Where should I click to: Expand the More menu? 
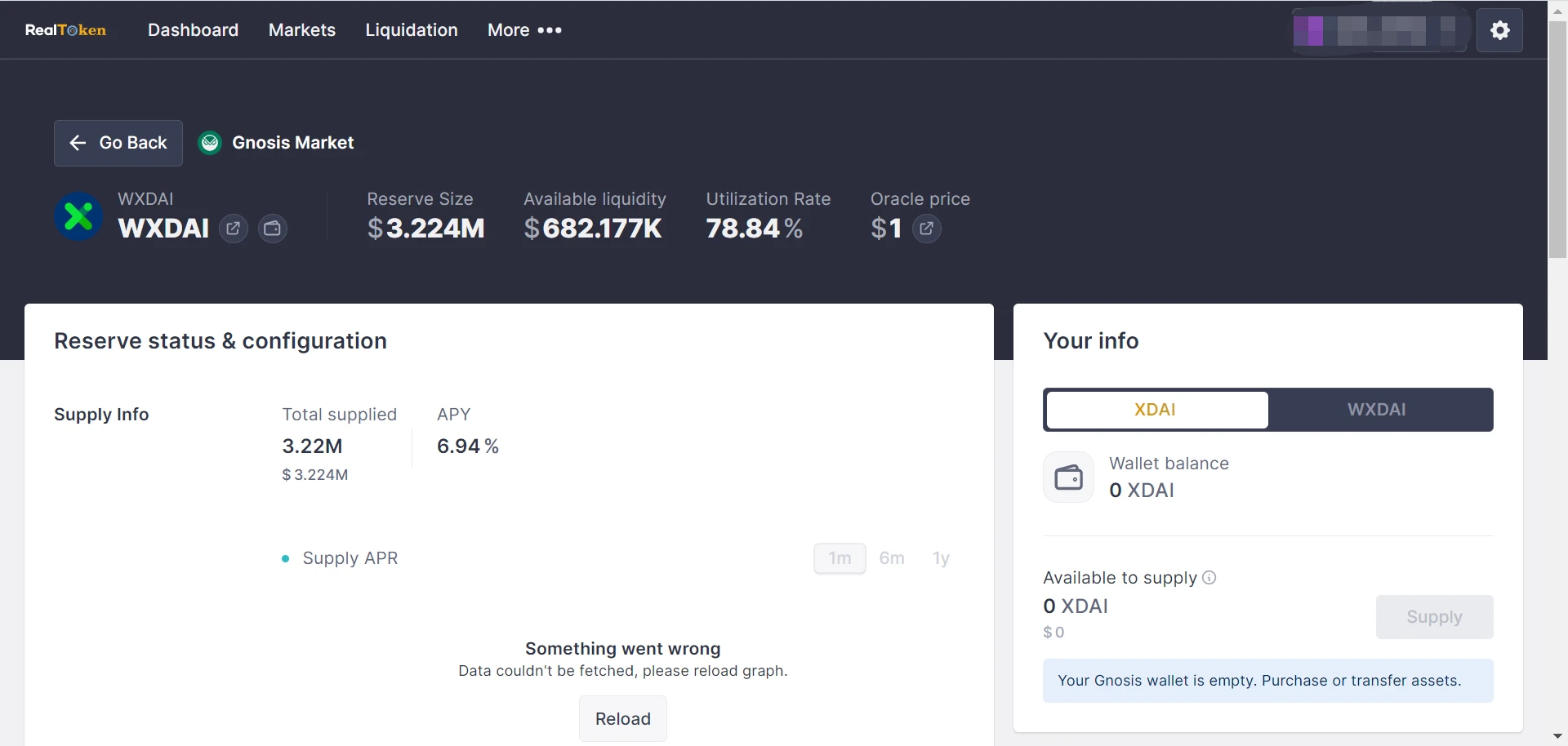524,30
